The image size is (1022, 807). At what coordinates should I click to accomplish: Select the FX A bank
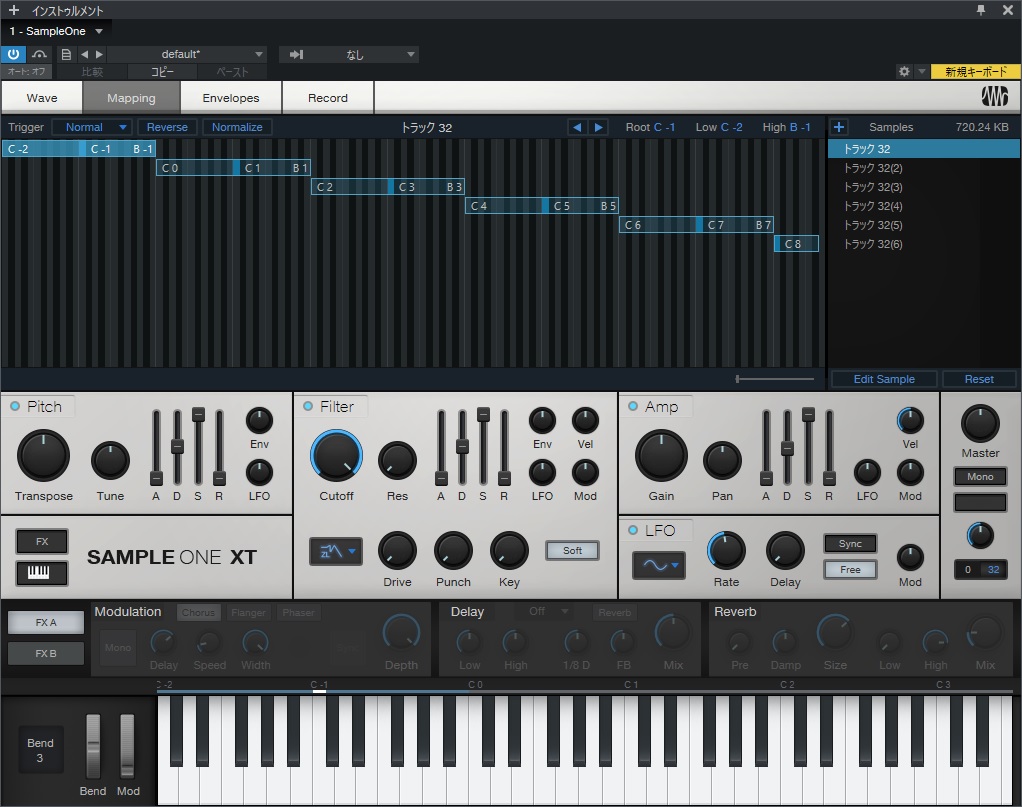(46, 623)
